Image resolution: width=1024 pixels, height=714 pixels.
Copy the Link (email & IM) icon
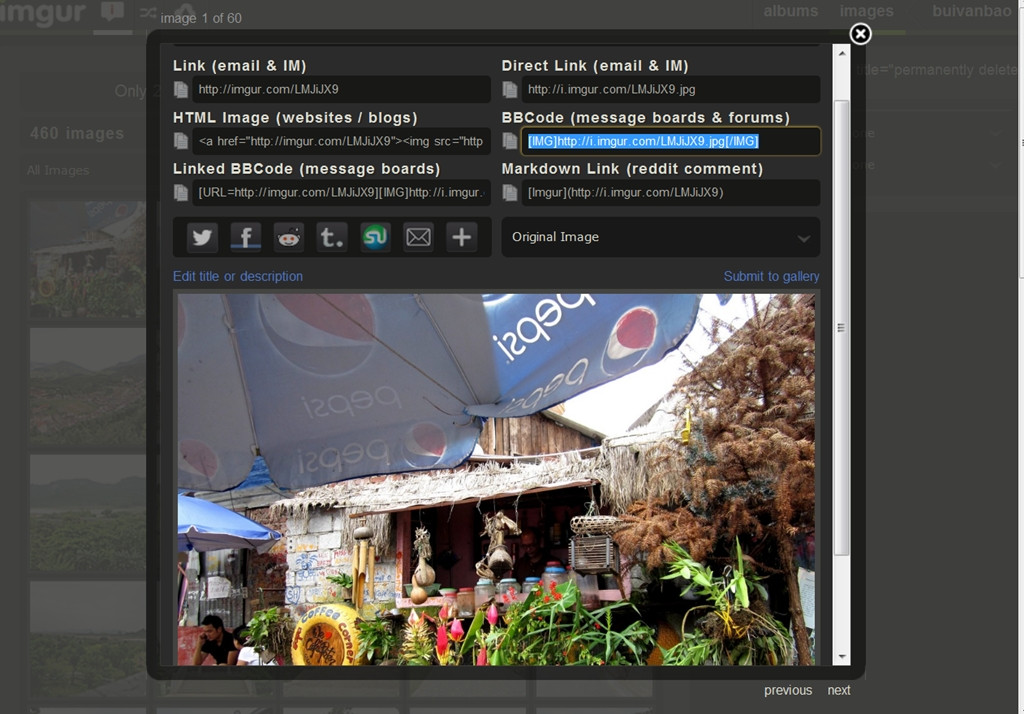181,89
